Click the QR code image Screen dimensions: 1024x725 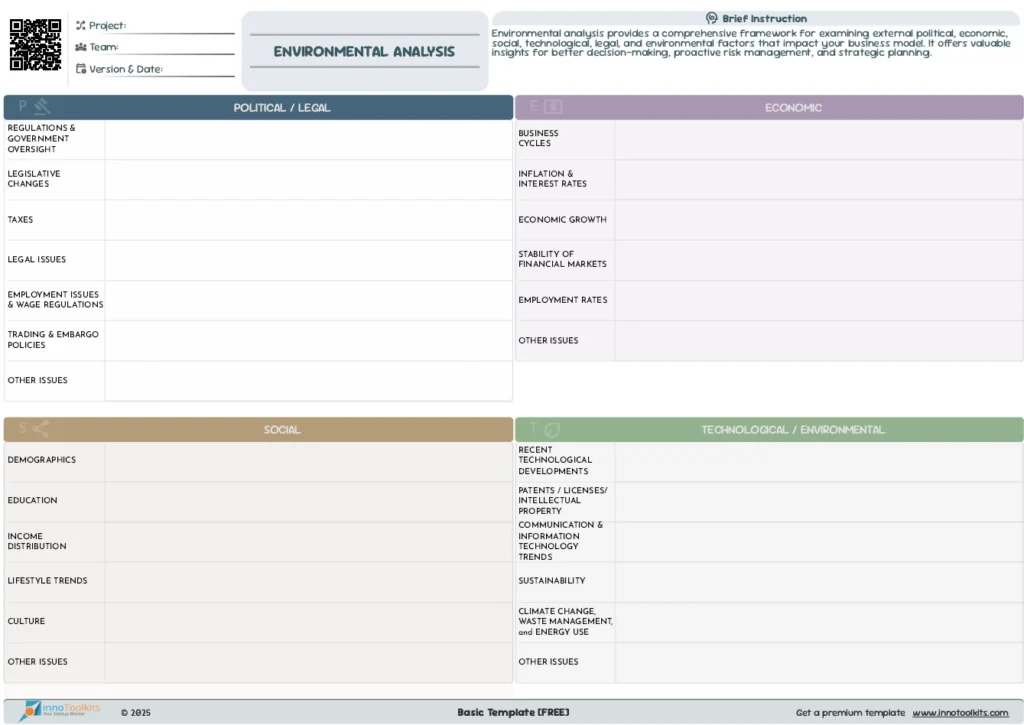pos(35,45)
